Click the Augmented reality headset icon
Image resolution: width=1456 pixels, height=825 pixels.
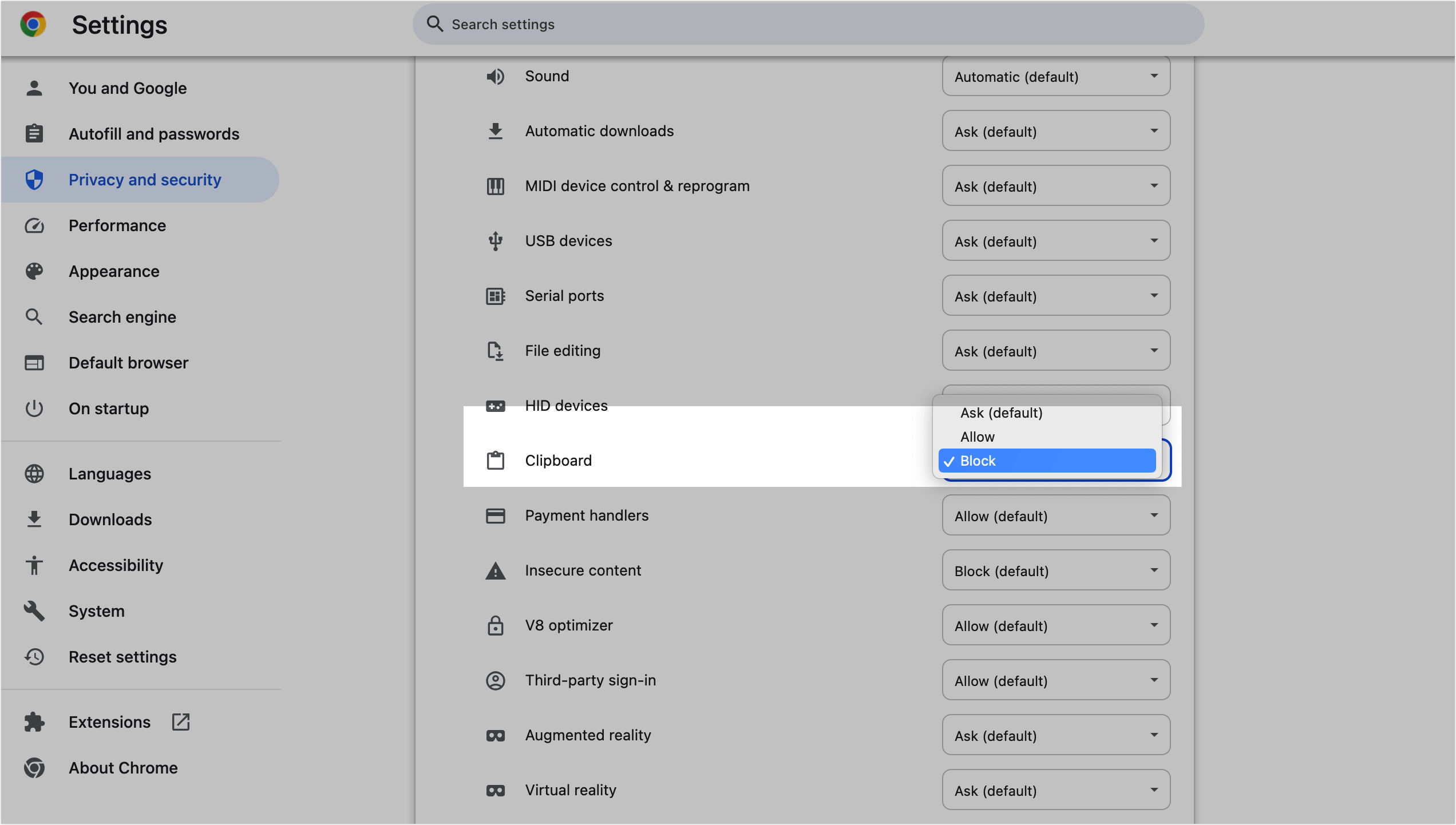[494, 735]
